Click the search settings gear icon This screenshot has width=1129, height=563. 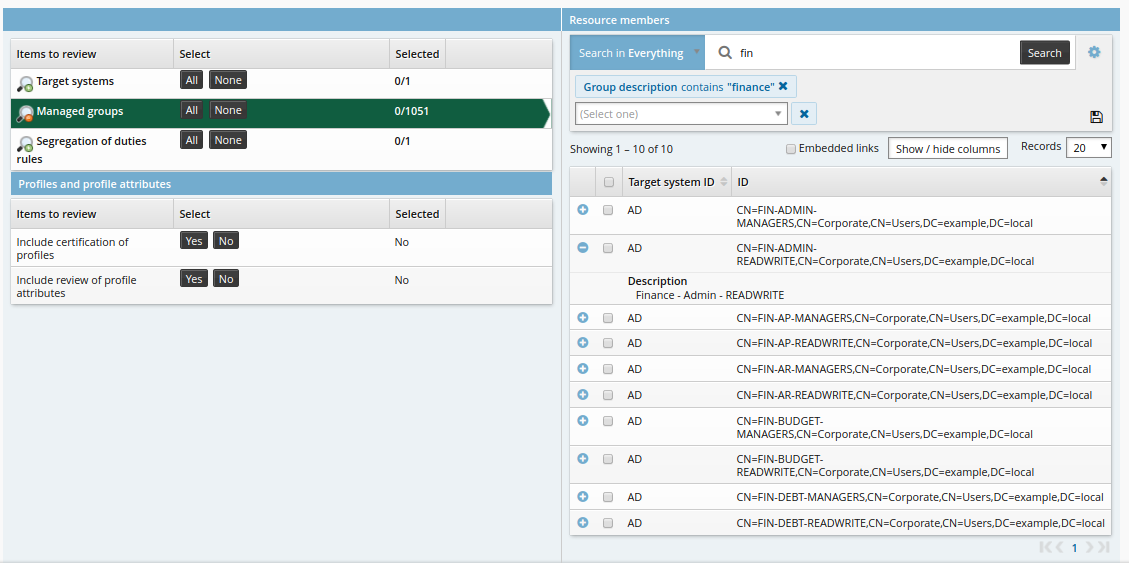(1094, 52)
